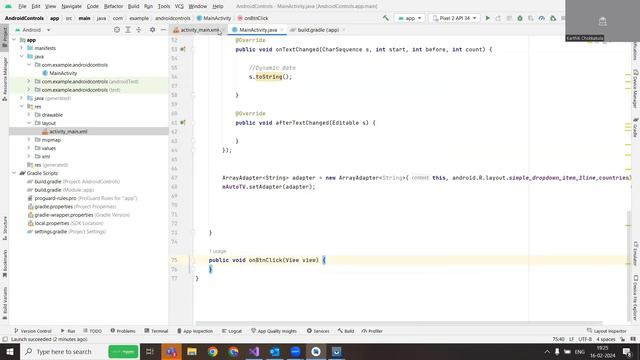Open Outlook from the taskbar

tap(275, 351)
